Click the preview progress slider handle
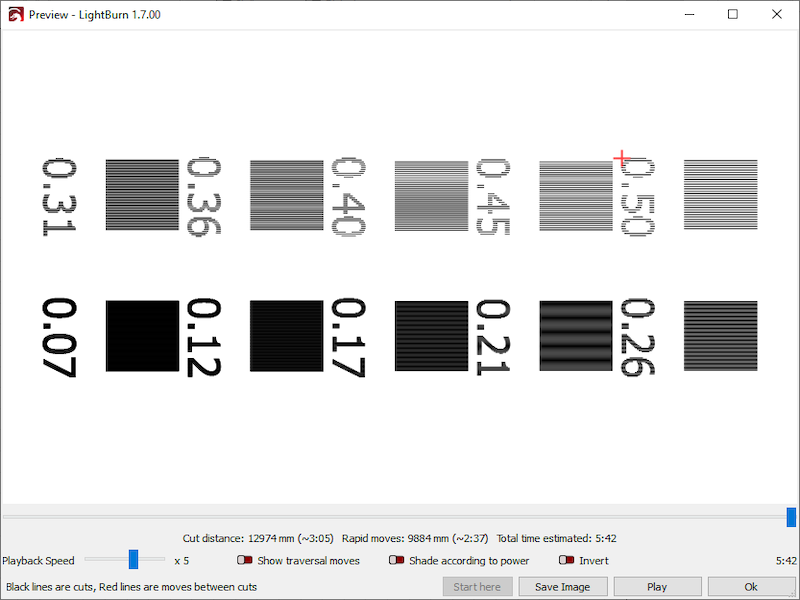800x600 pixels. [x=791, y=517]
